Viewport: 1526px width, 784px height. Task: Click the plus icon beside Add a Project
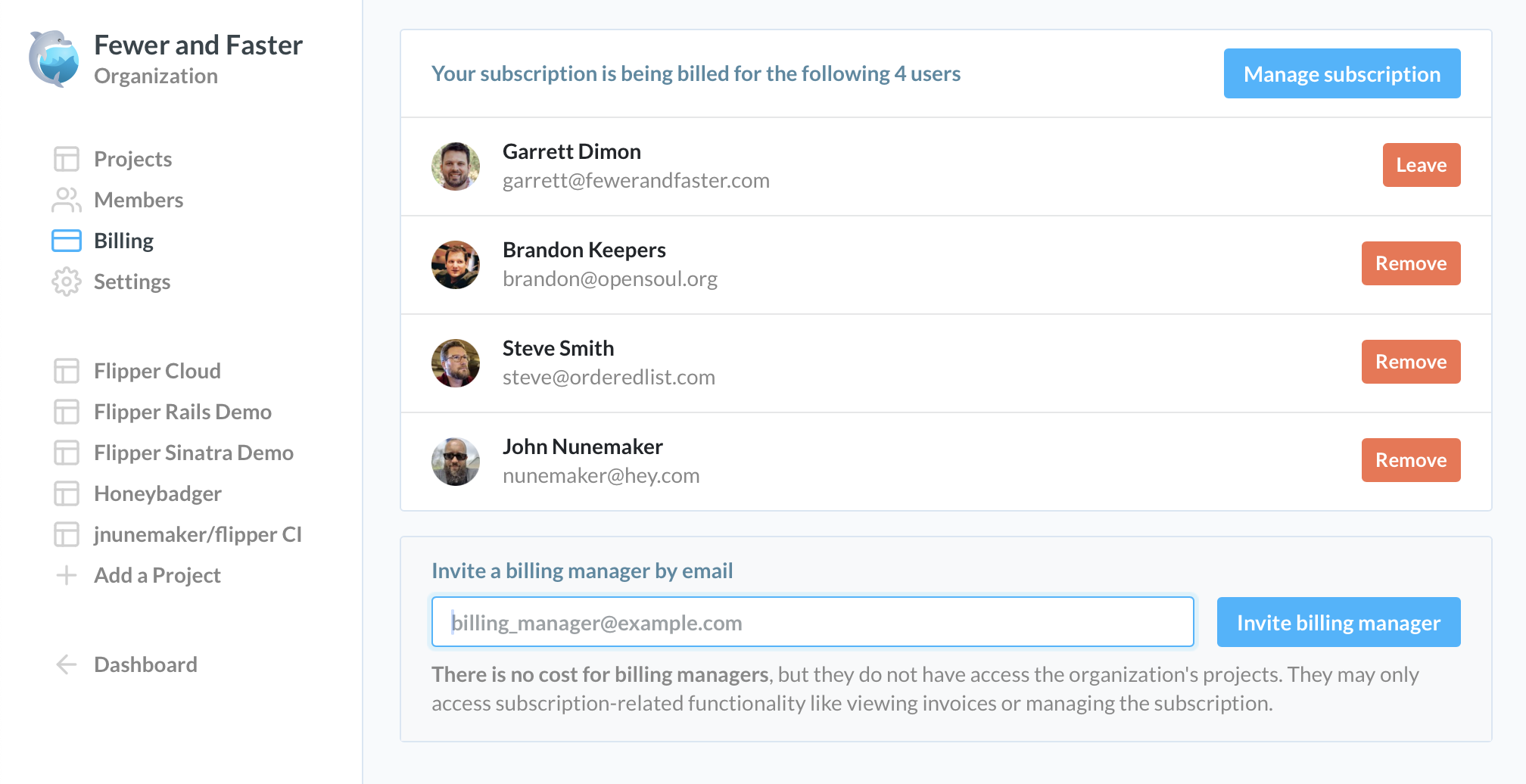pyautogui.click(x=67, y=575)
